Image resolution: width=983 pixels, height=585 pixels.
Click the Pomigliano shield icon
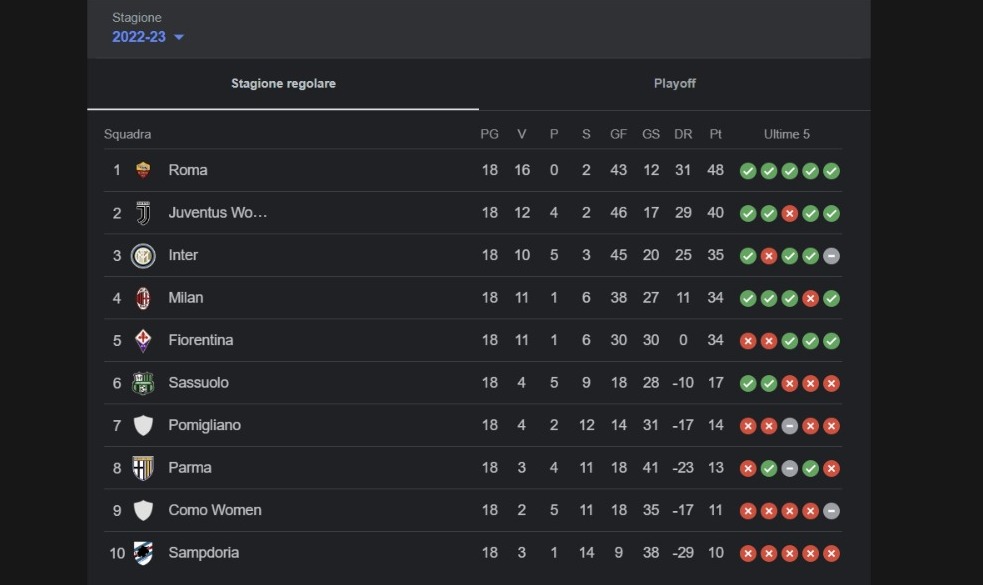point(143,425)
